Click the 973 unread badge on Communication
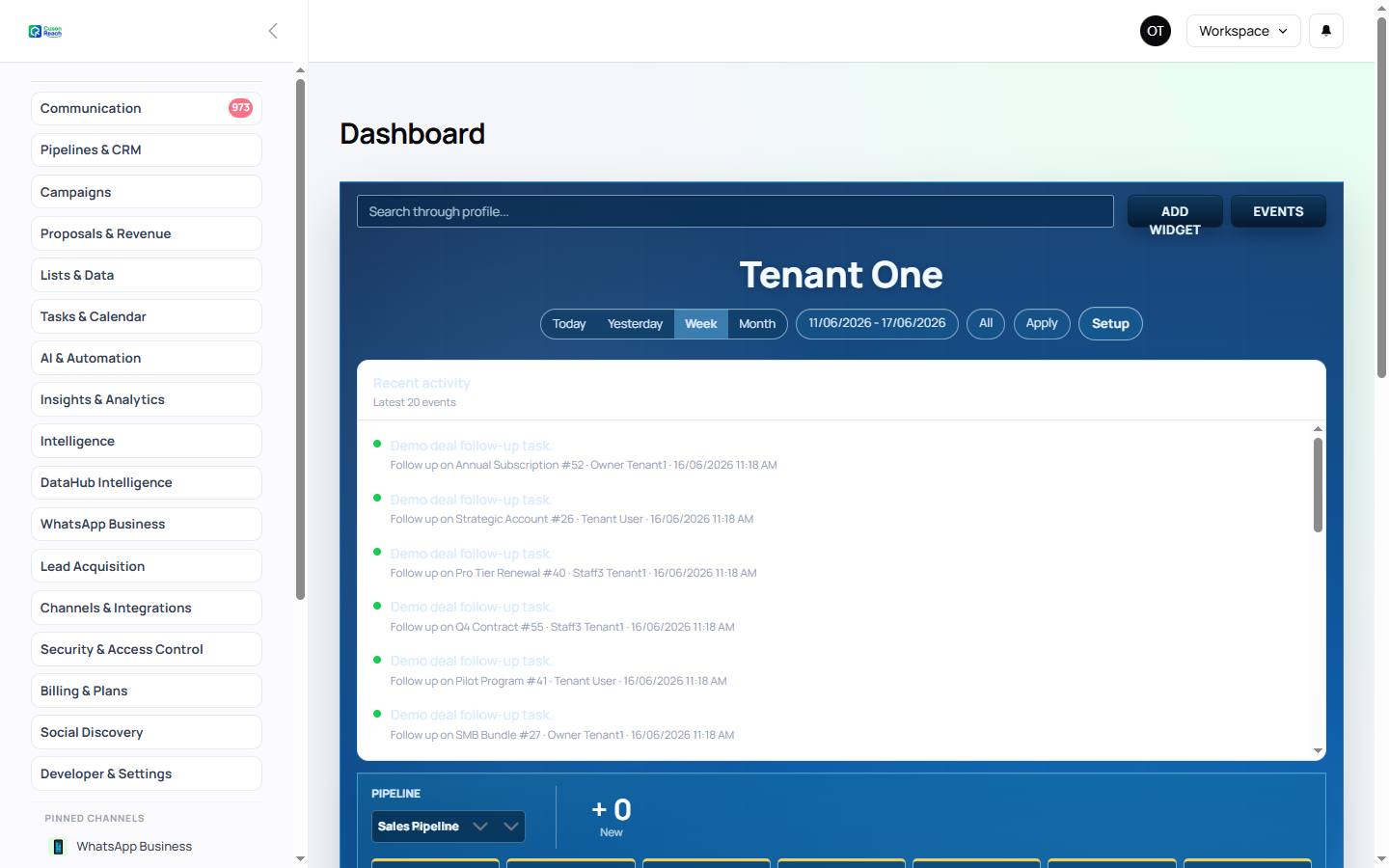Image resolution: width=1389 pixels, height=868 pixels. tap(240, 108)
